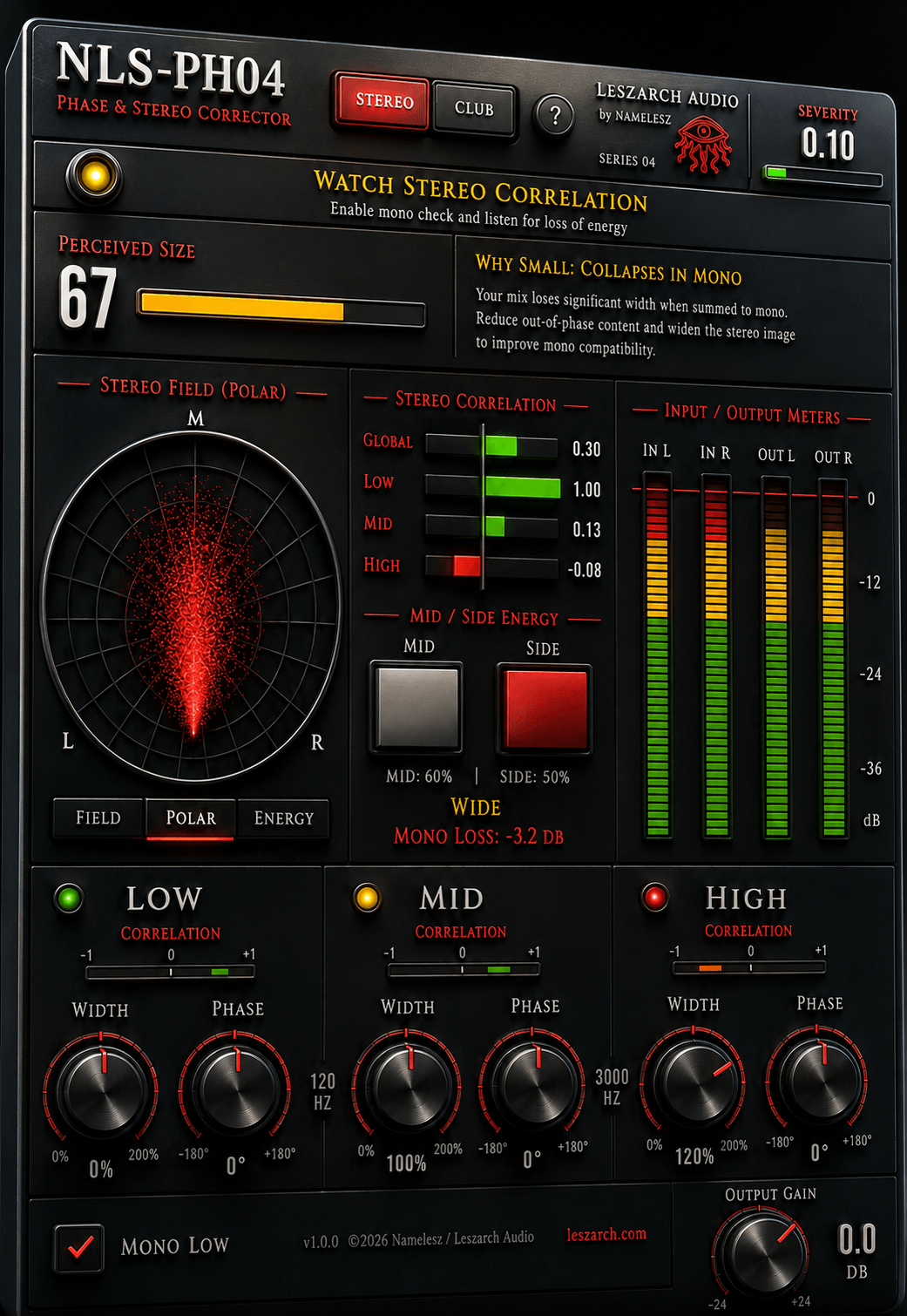
Task: Click the HIGH width value 120%
Action: [x=694, y=1157]
